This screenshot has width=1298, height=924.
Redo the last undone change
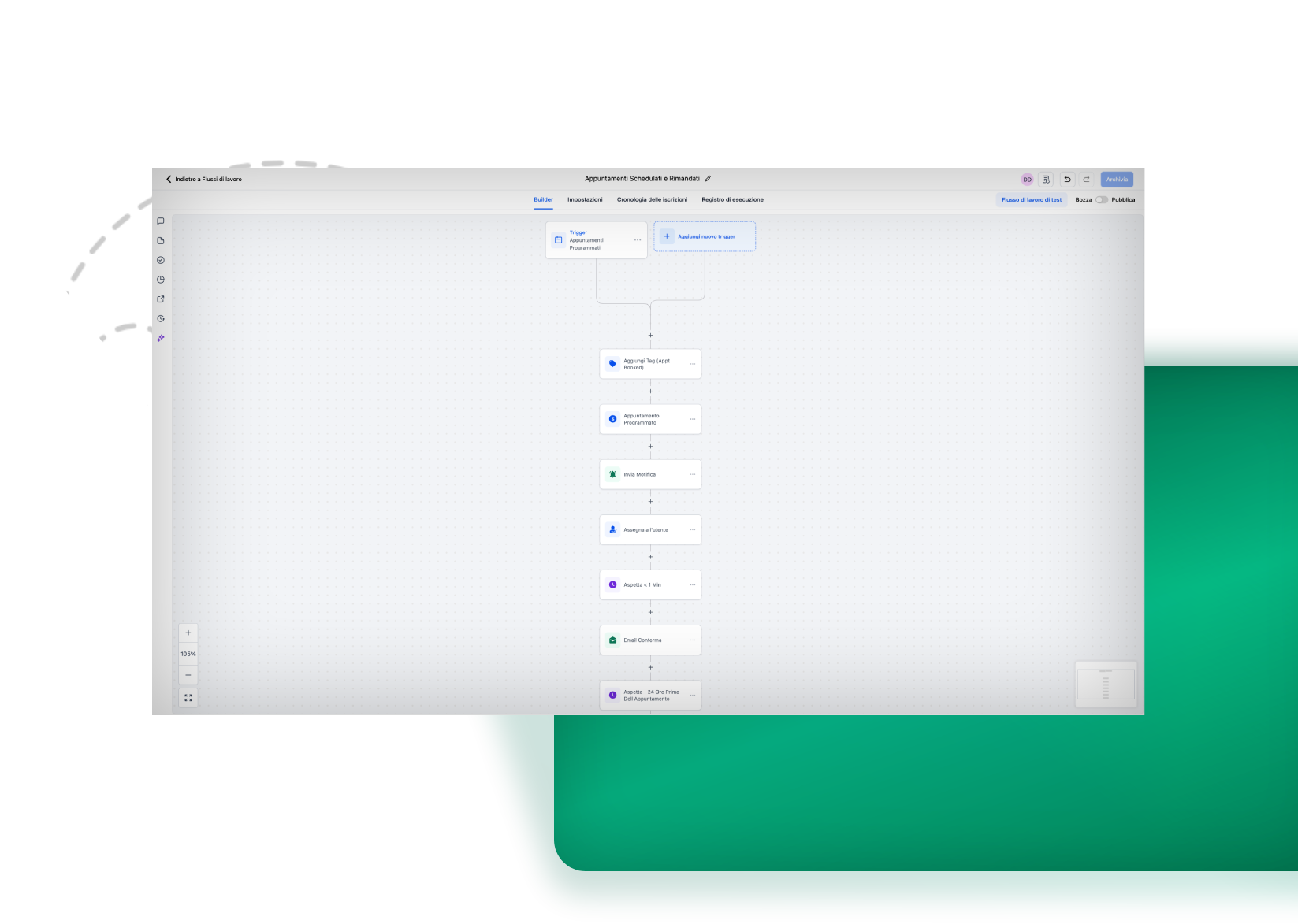point(1086,180)
